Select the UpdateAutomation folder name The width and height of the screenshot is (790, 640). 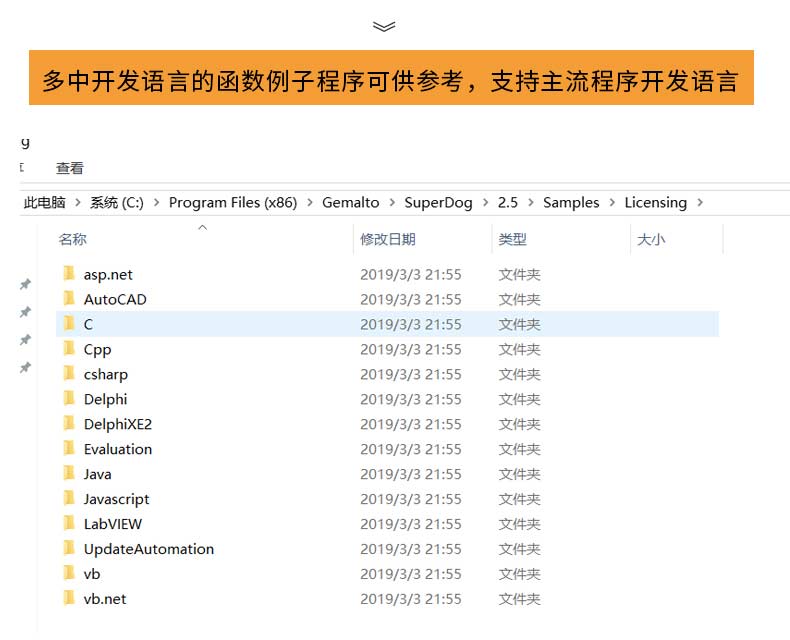pos(149,549)
